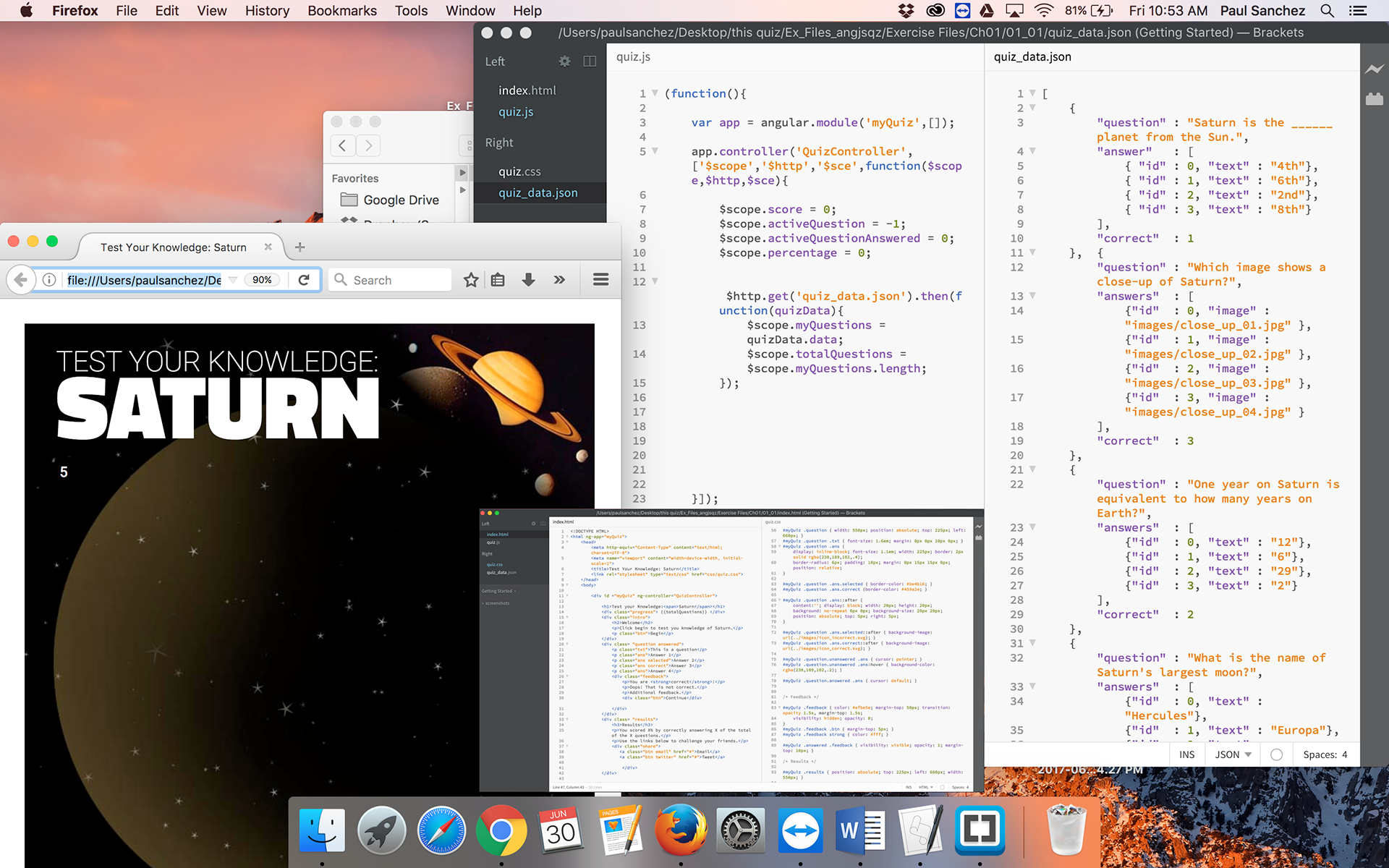Collapse the fold arrow at line 5 in quiz.js
This screenshot has height=868, width=1389.
point(655,151)
